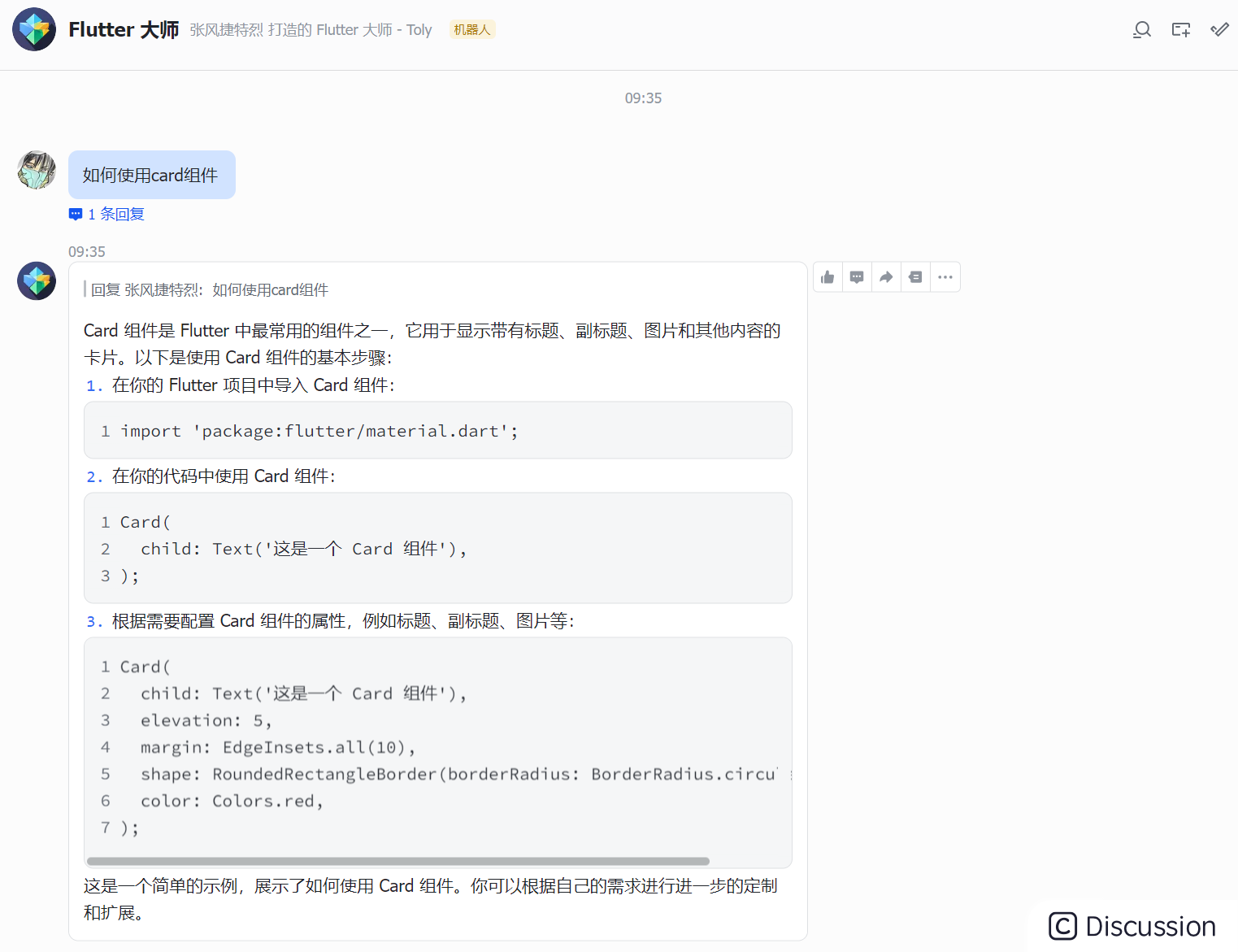Viewport: 1238px width, 952px height.
Task: Reply in thread using the comment icon
Action: click(x=857, y=277)
